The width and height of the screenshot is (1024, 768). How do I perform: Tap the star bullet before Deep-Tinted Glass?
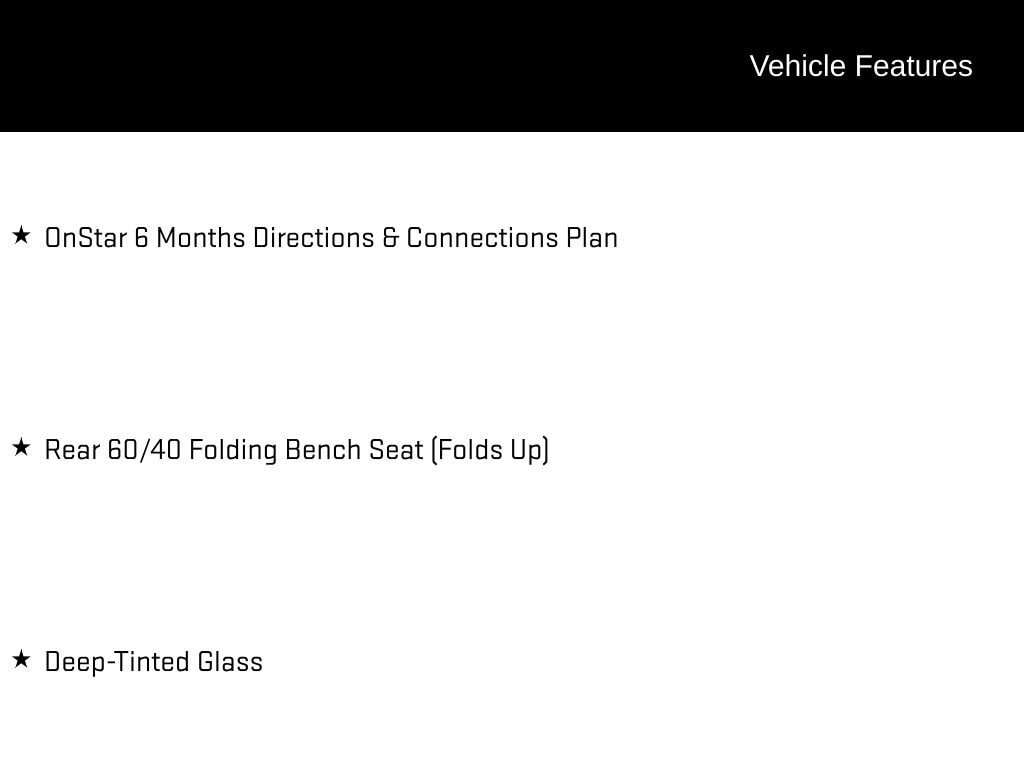point(21,659)
